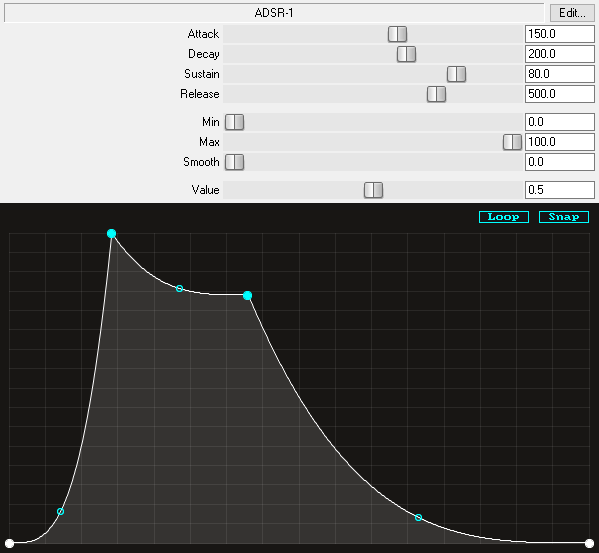Select the envelope peak node at top

[x=112, y=233]
